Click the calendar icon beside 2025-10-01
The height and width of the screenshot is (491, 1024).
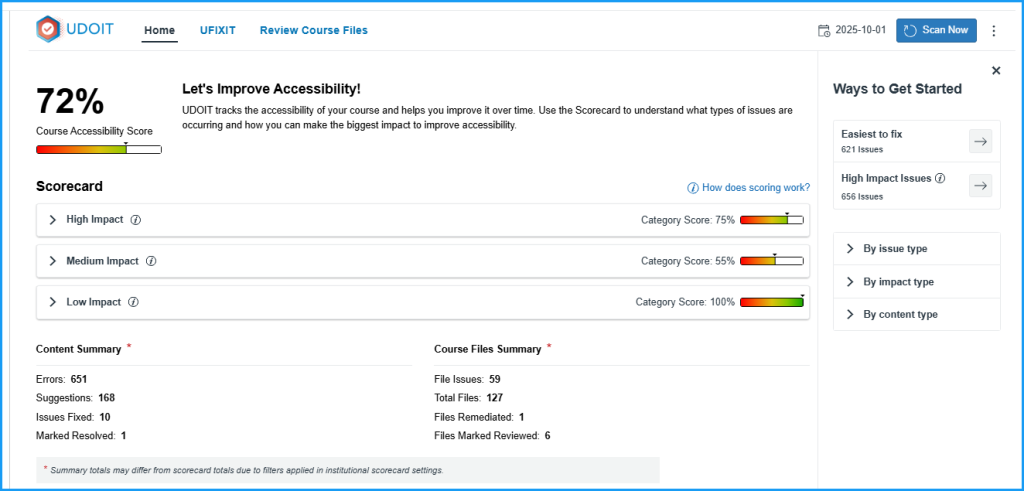pyautogui.click(x=824, y=30)
